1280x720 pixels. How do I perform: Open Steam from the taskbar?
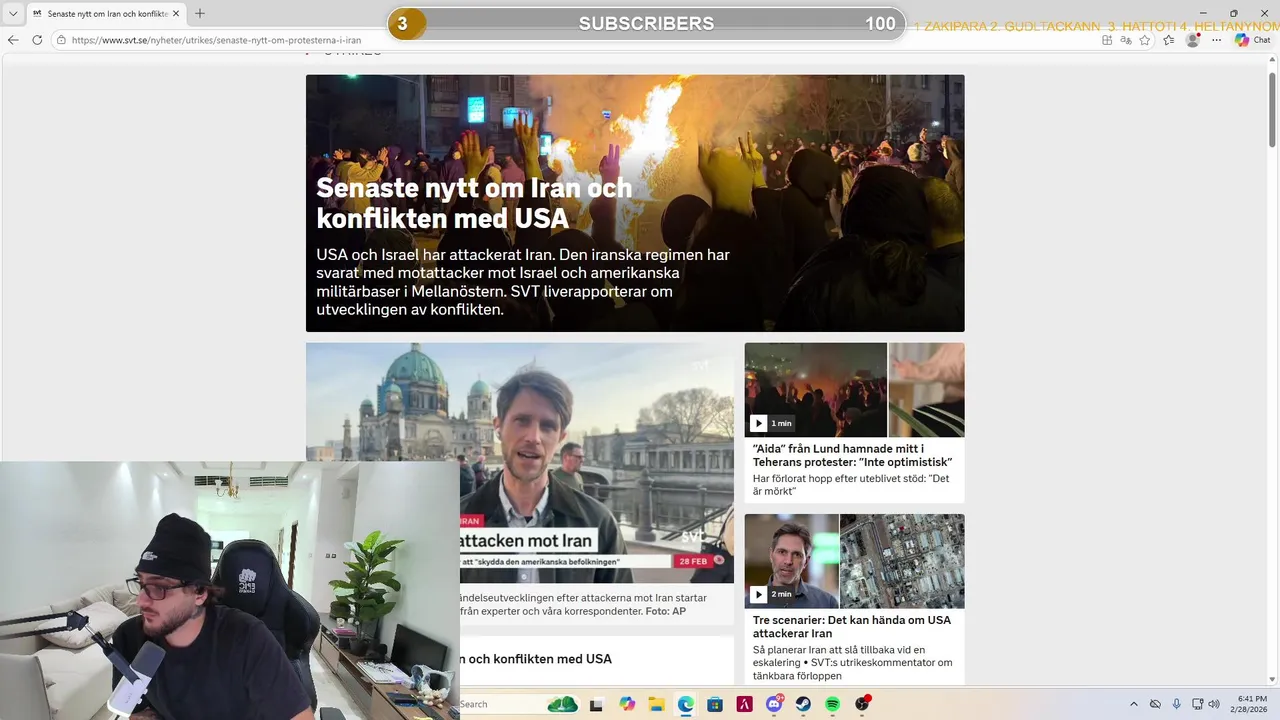(803, 704)
